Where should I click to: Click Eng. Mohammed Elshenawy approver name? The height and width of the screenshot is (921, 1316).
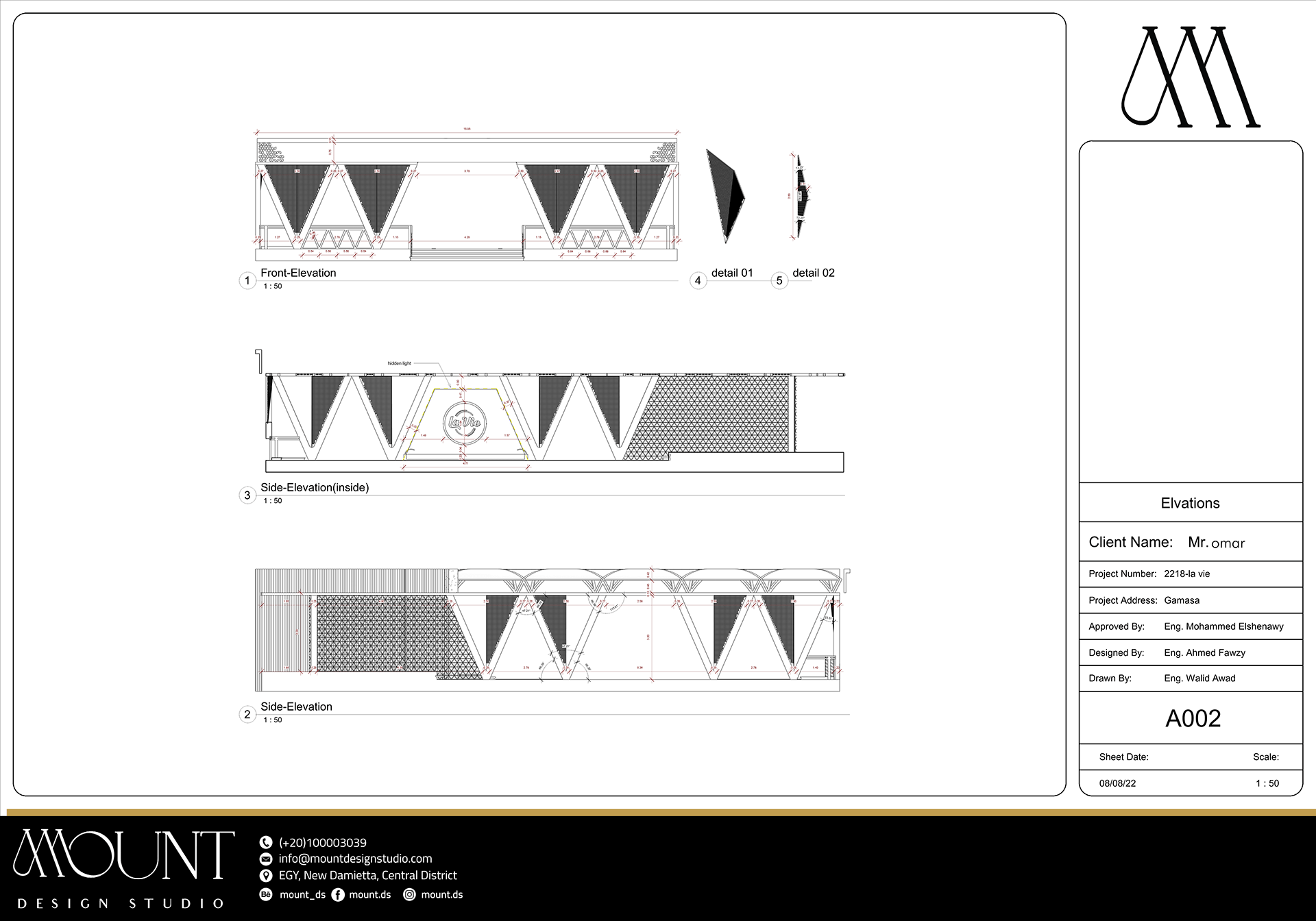click(x=1223, y=626)
